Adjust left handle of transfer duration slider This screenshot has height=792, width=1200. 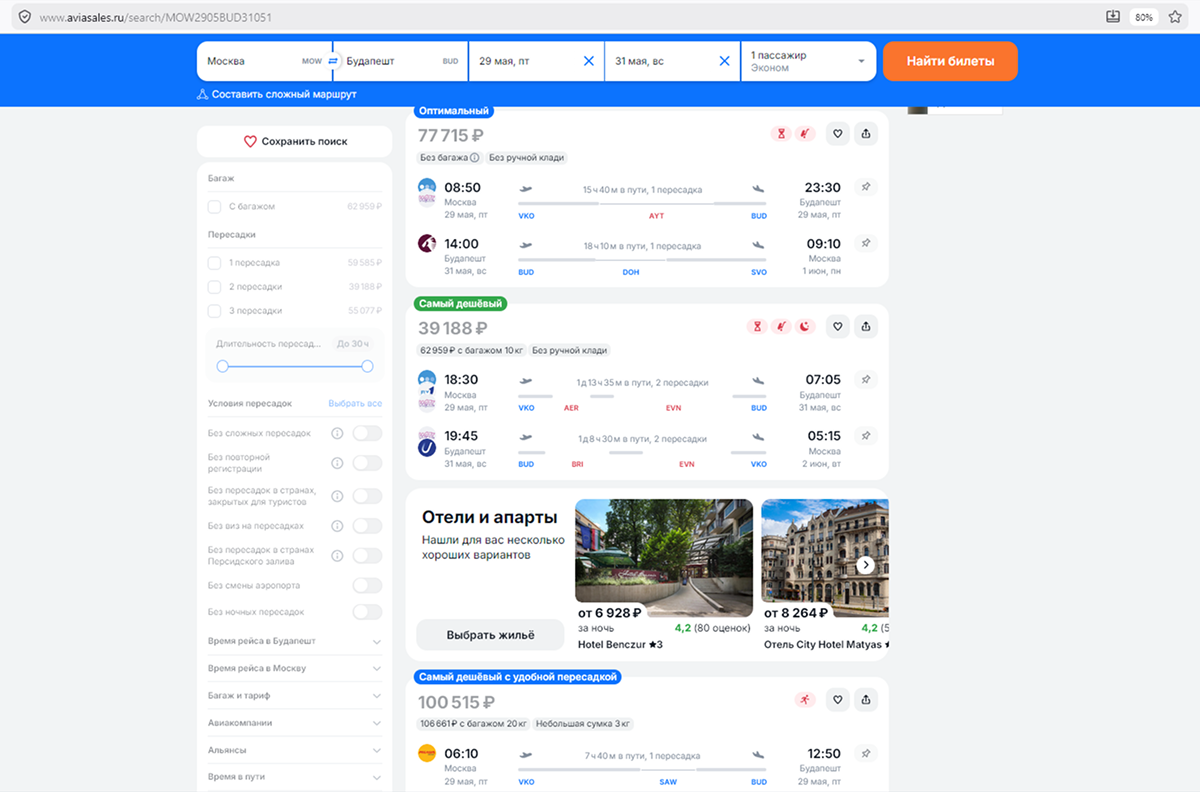222,367
